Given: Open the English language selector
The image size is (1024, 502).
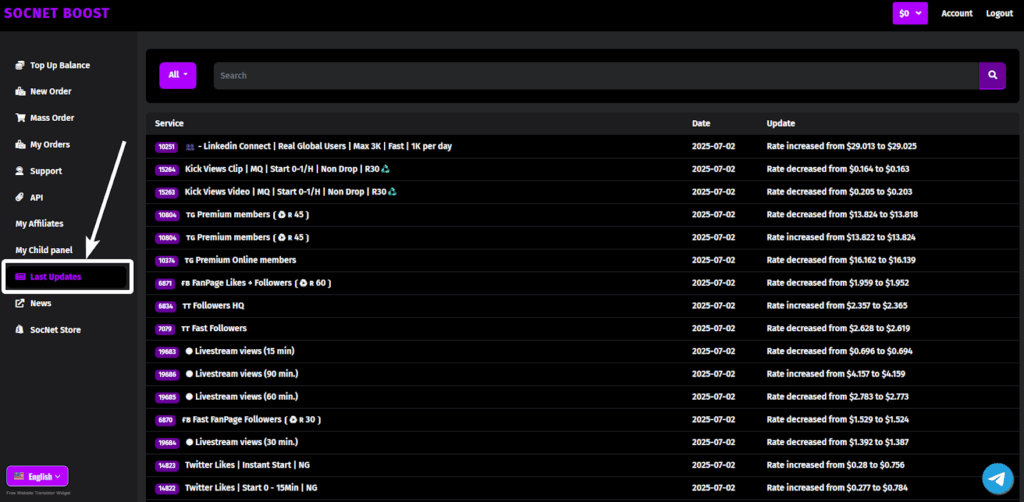Looking at the screenshot, I should [37, 477].
